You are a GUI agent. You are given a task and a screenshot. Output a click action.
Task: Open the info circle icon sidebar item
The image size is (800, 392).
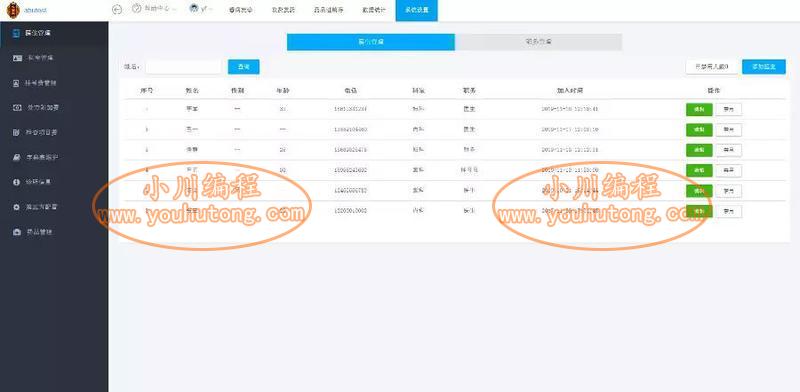[x=17, y=182]
